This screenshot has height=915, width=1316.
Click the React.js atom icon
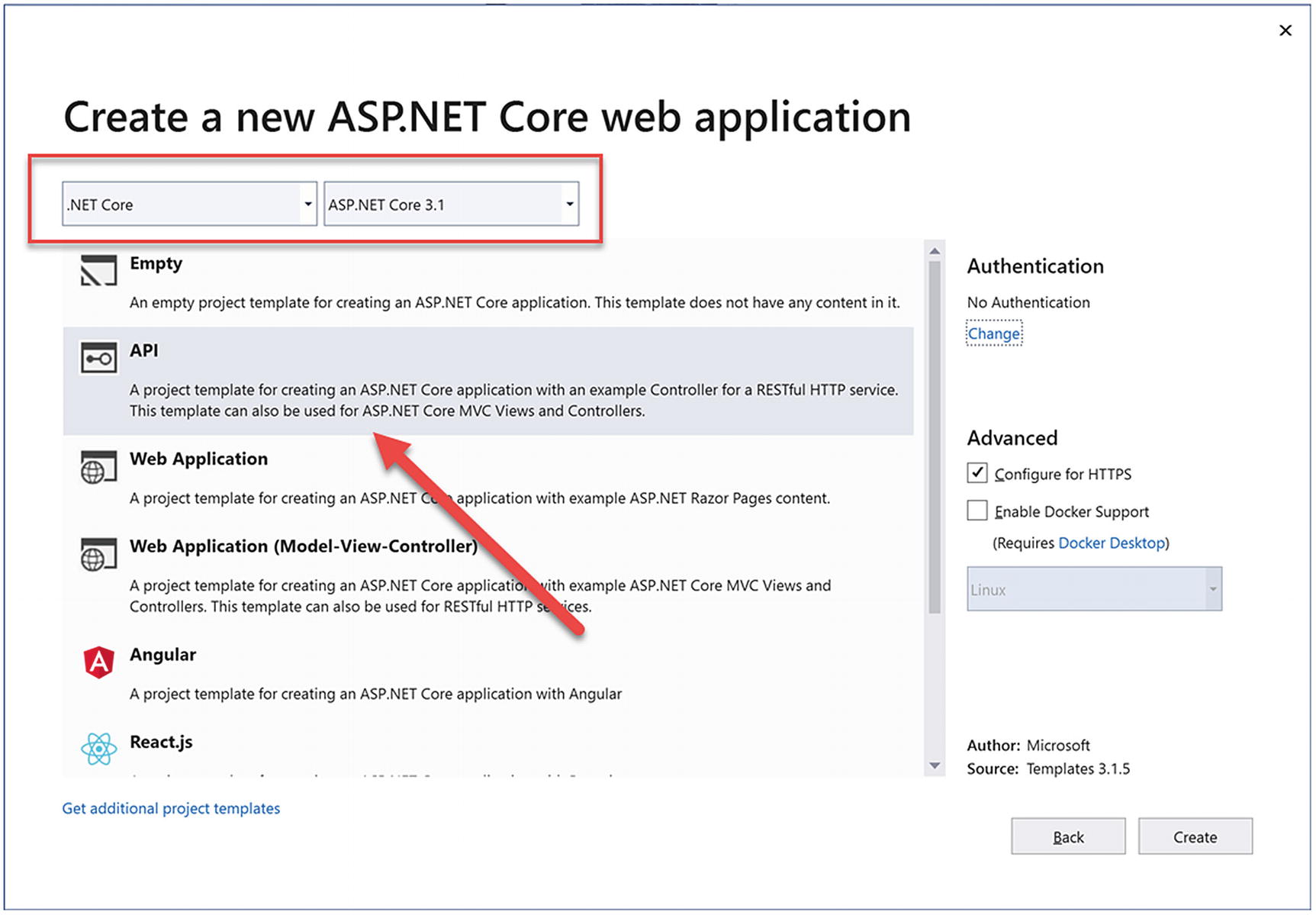pos(99,749)
